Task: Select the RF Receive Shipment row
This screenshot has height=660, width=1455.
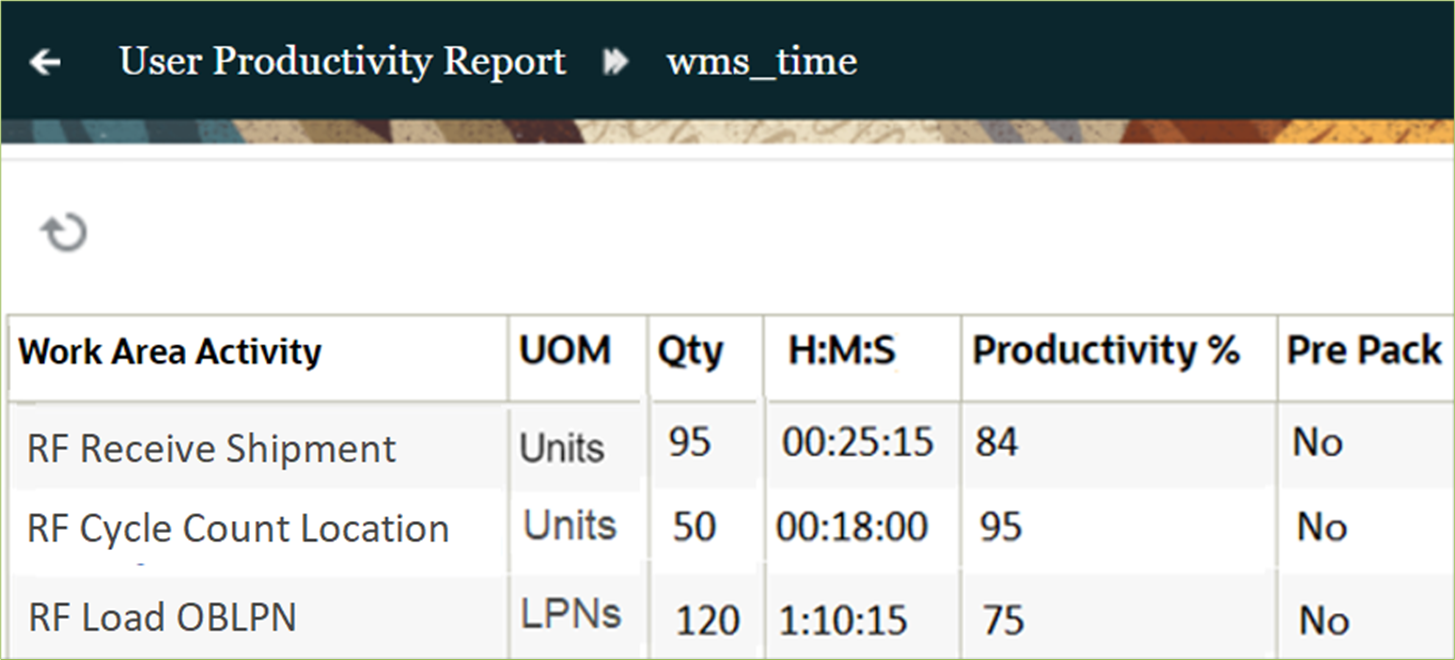Action: tap(210, 447)
